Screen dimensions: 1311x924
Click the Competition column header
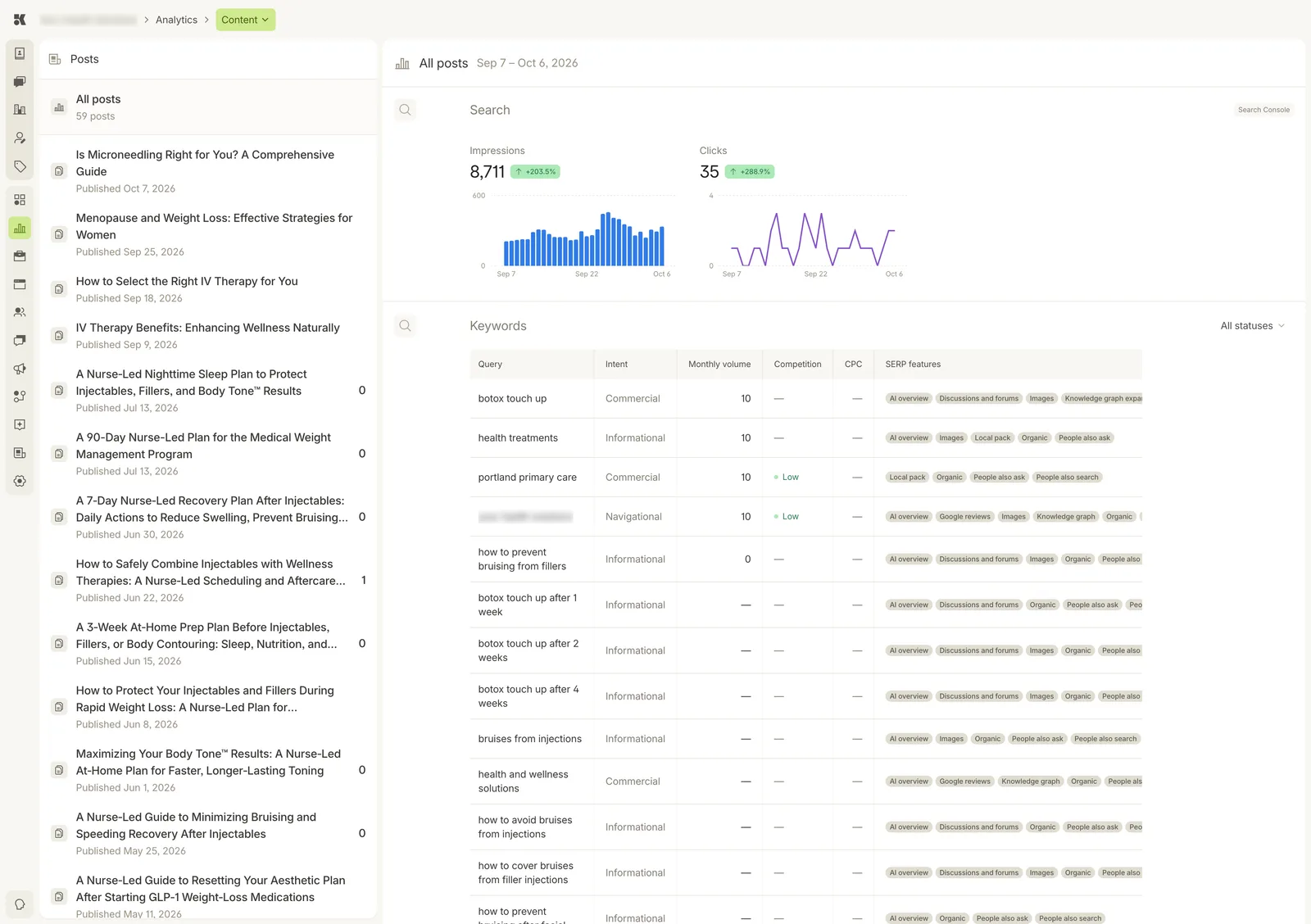click(x=797, y=365)
